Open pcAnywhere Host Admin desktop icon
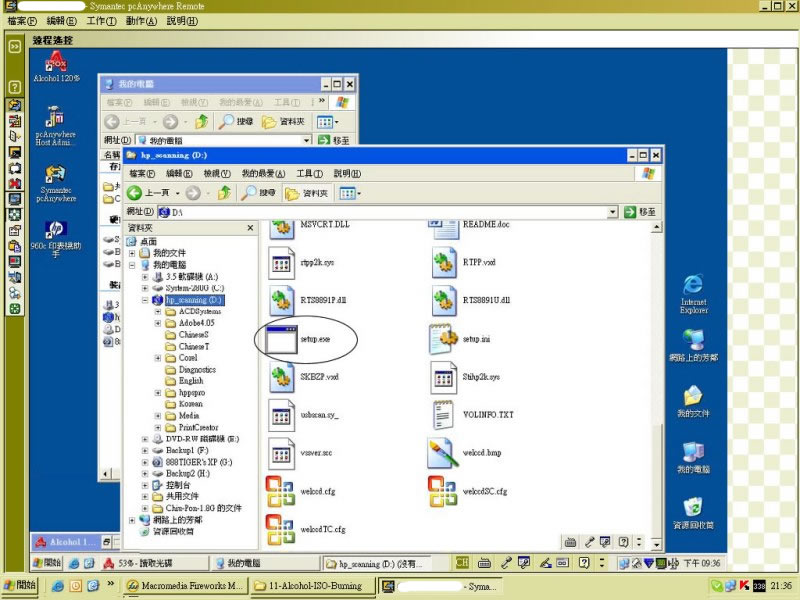The image size is (800, 600). click(x=55, y=126)
